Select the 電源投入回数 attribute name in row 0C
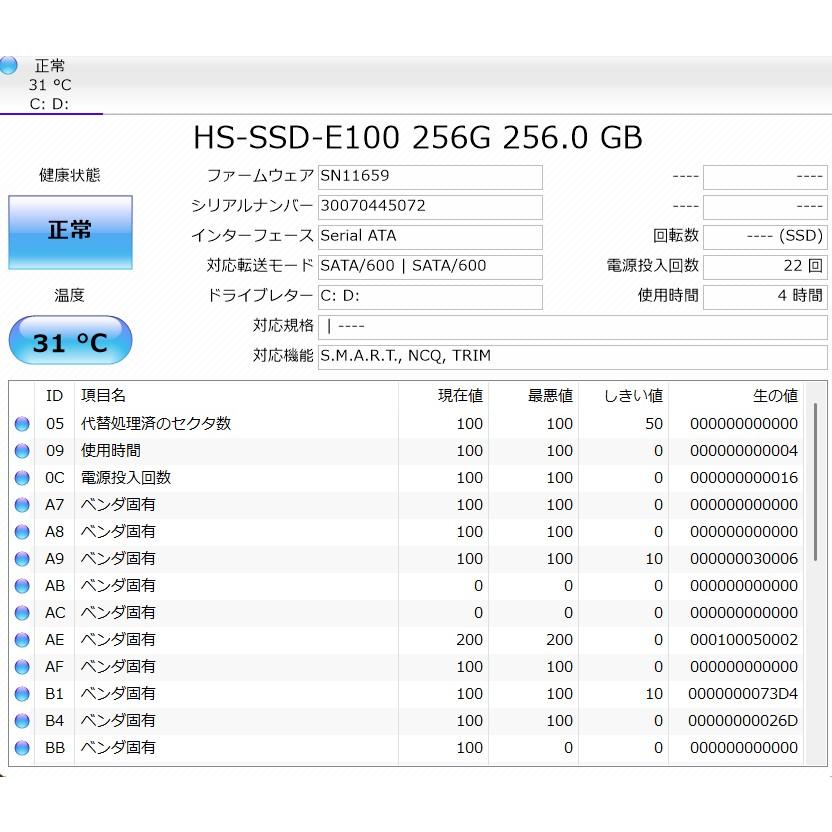 (126, 478)
